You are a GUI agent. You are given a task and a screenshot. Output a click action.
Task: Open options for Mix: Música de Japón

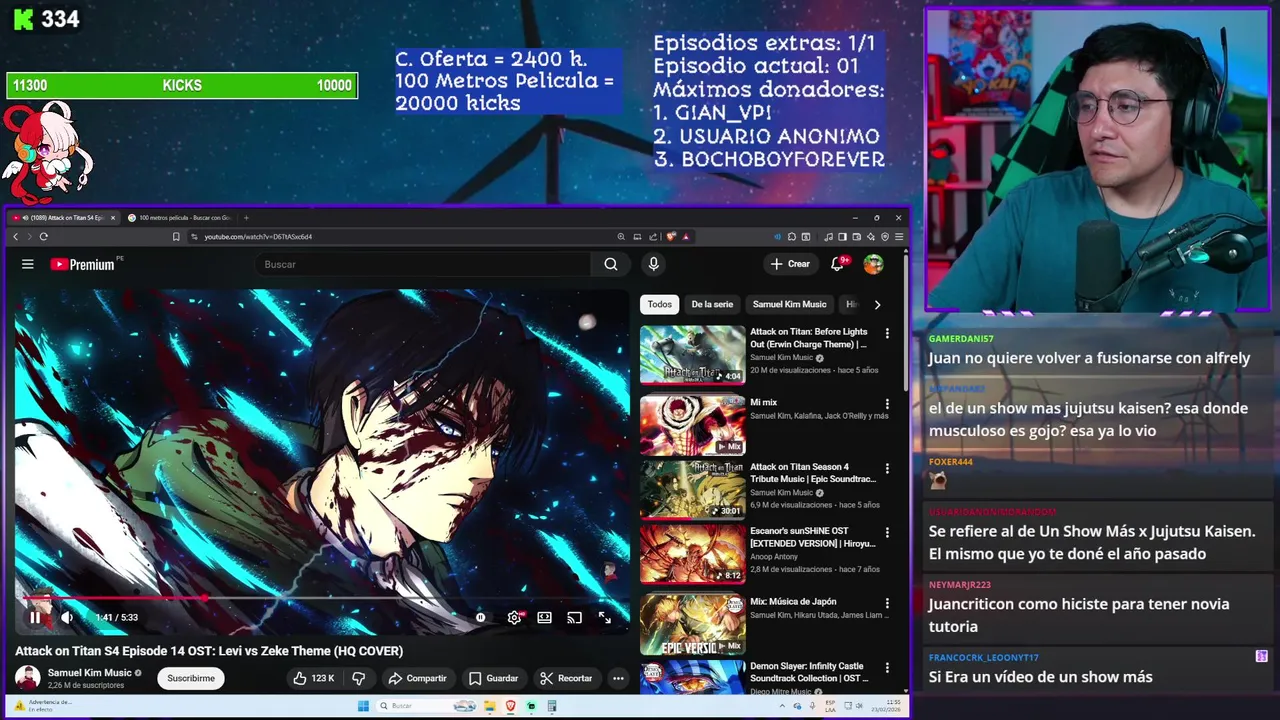point(887,603)
